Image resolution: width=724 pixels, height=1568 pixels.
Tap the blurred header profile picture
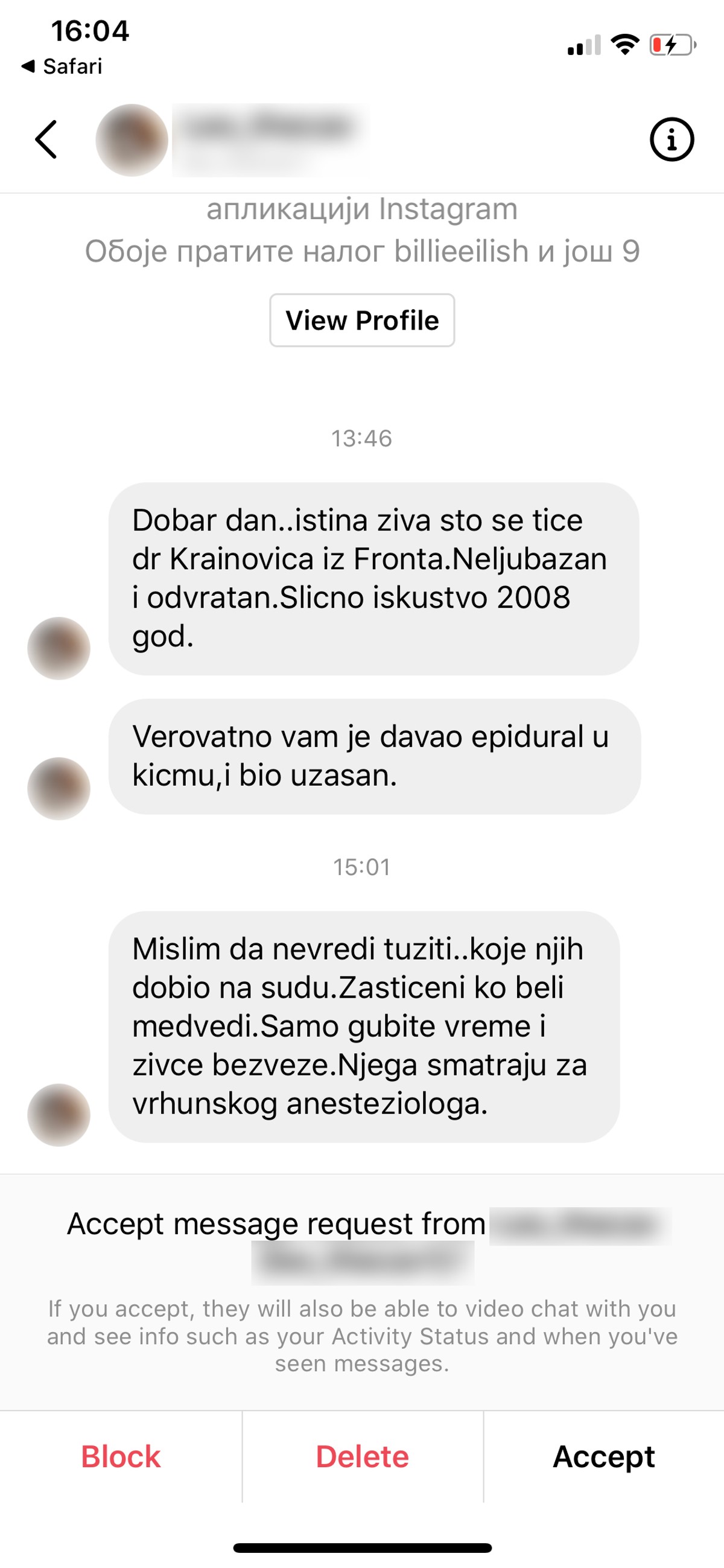(132, 140)
